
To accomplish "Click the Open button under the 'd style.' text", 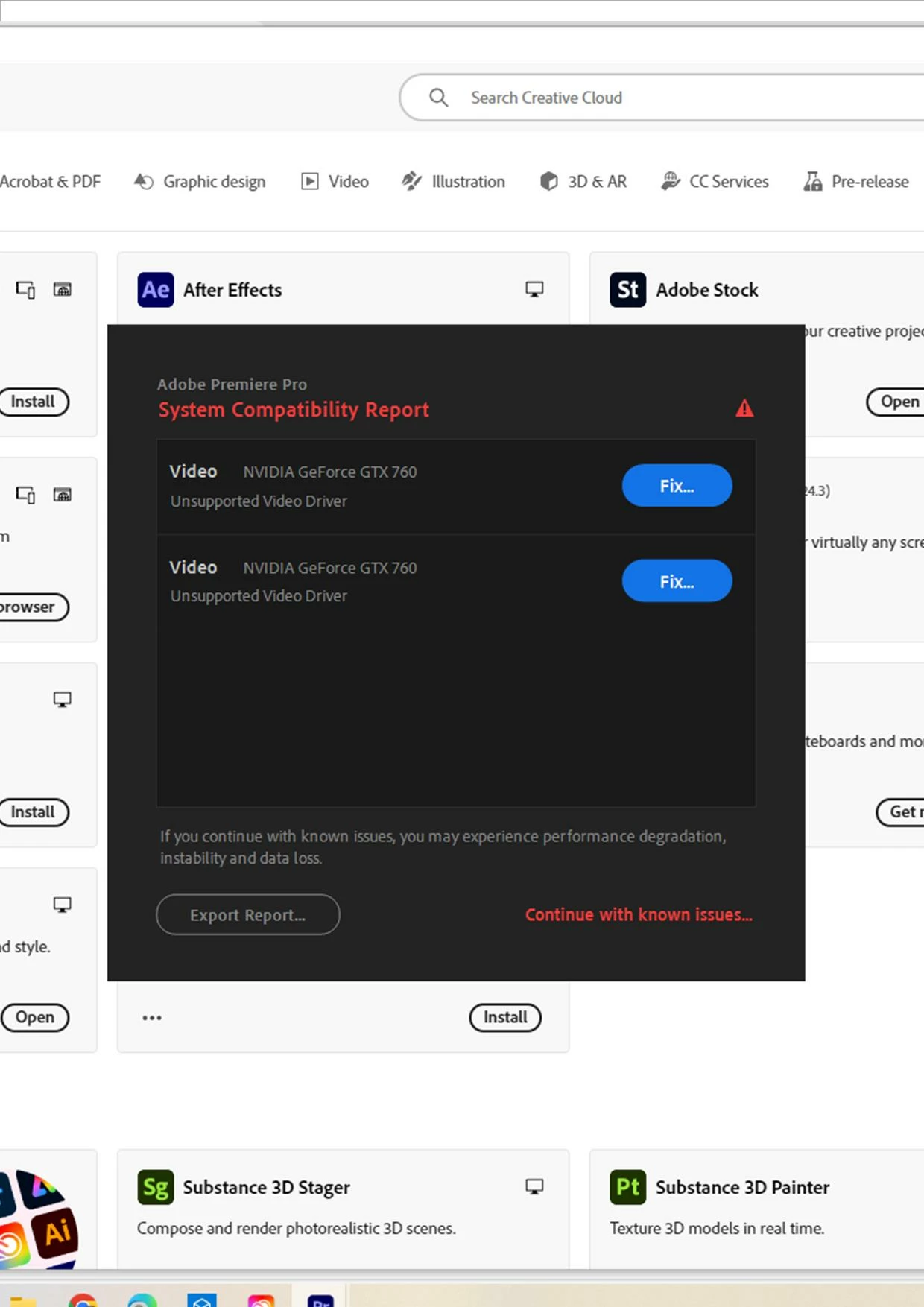I will pos(35,1017).
